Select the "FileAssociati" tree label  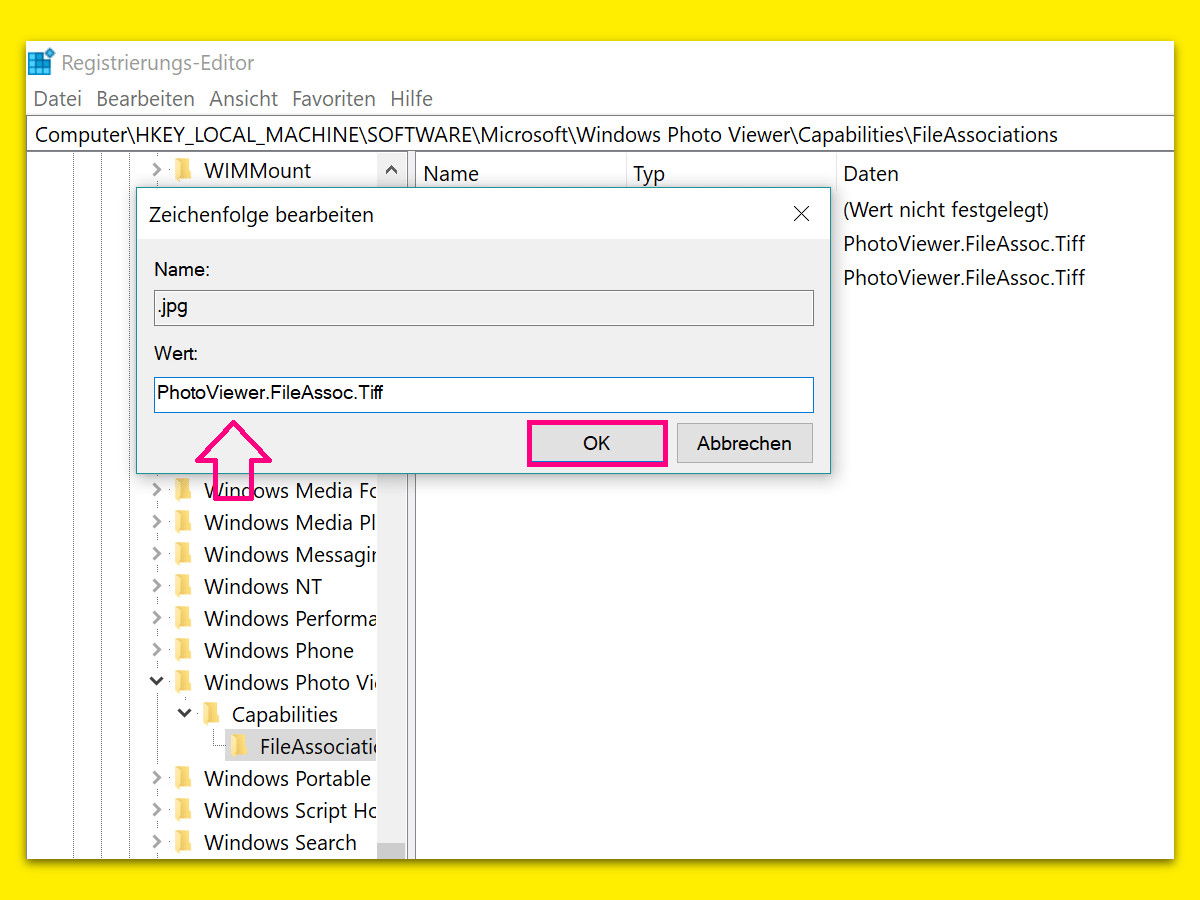tap(317, 746)
